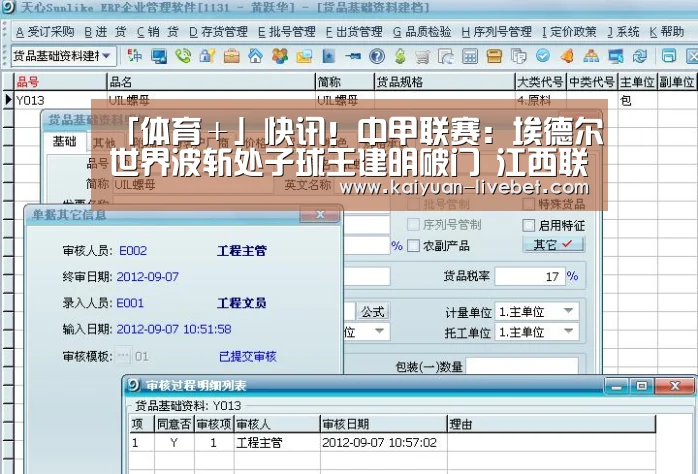This screenshot has width=698, height=474.
Task: Click the yellow envelope mail icon
Action: [x=304, y=56]
